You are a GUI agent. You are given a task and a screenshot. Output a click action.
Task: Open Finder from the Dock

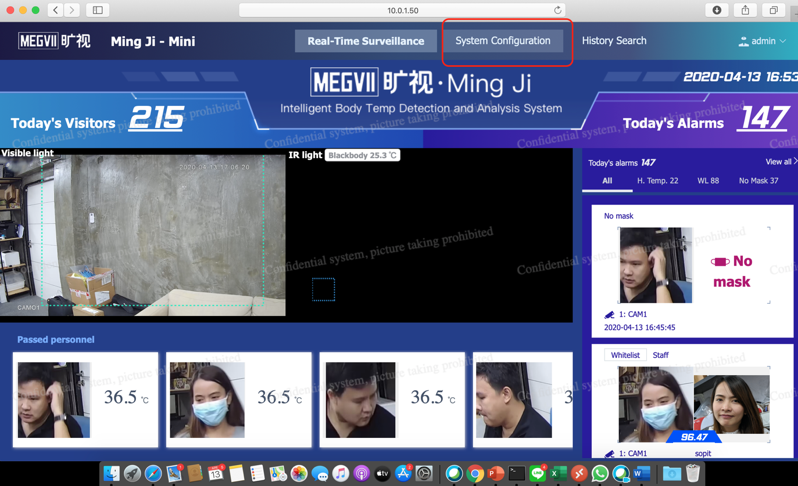click(111, 474)
